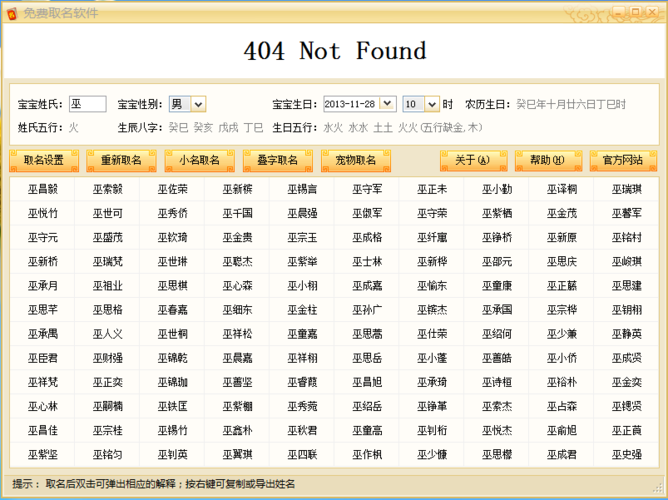Open 宠物取名 pet naming
668x500 pixels.
[x=356, y=161]
